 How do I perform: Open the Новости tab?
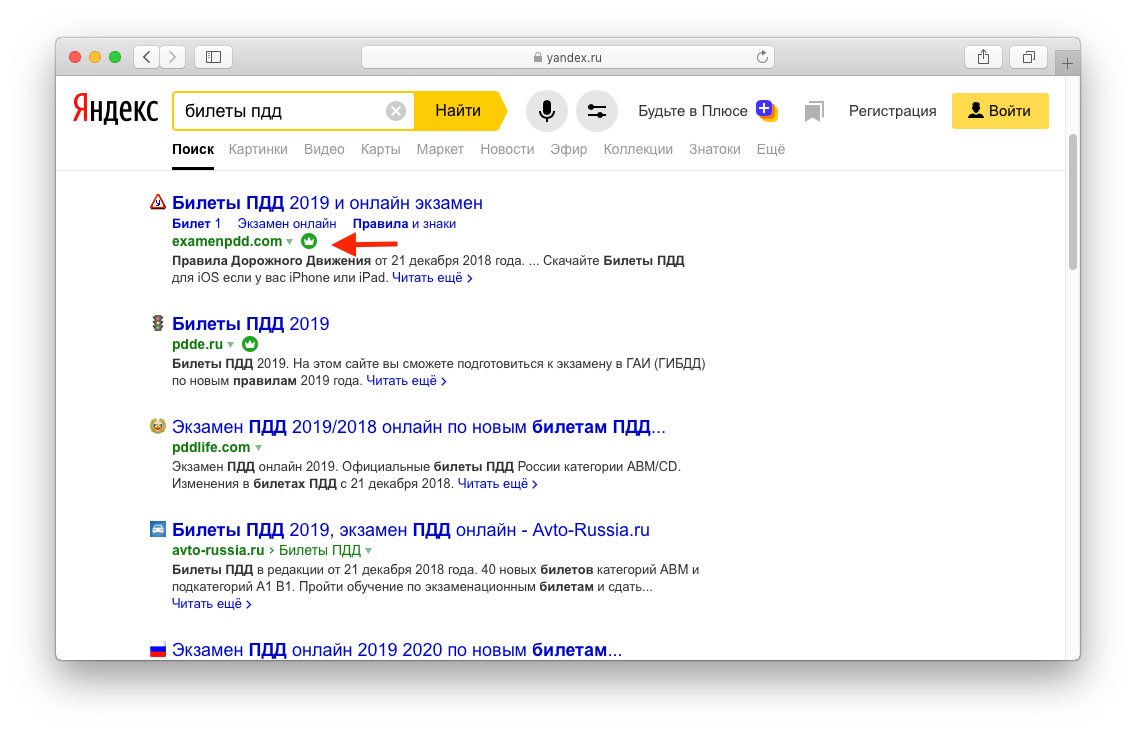[507, 149]
